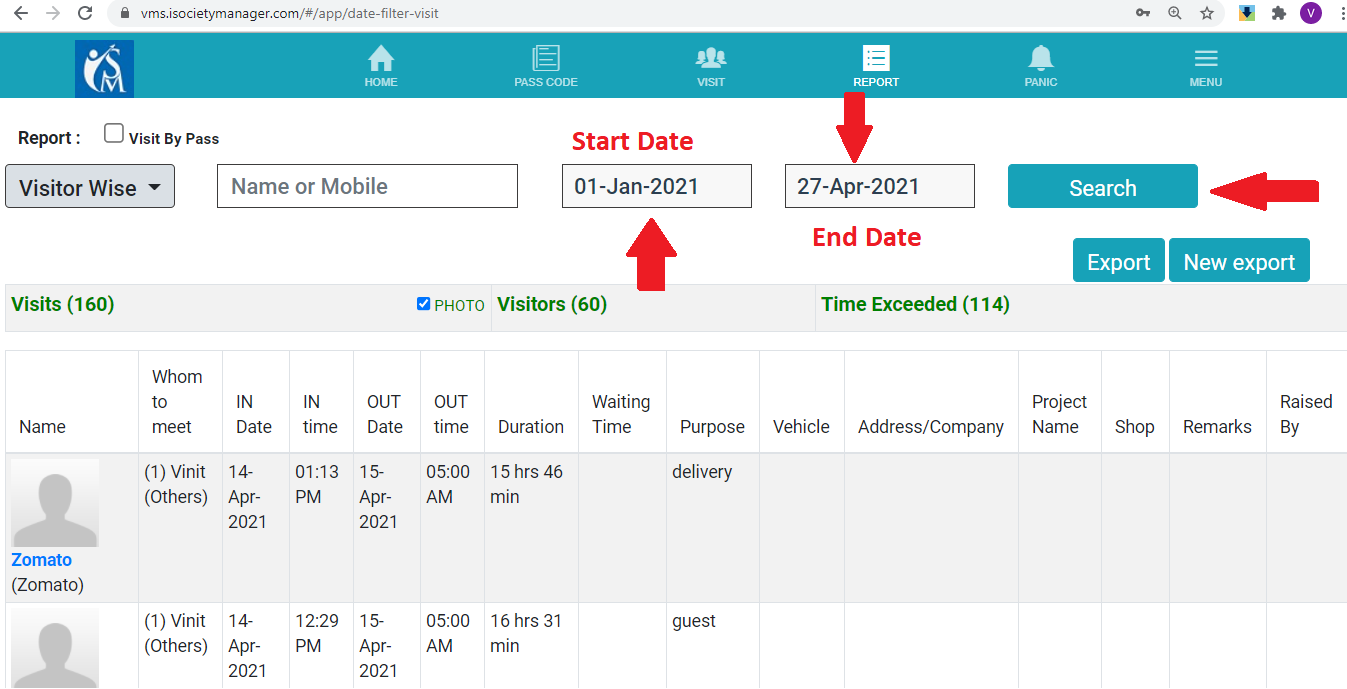Open the Zomato visitor link
The height and width of the screenshot is (689, 1347).
point(42,560)
